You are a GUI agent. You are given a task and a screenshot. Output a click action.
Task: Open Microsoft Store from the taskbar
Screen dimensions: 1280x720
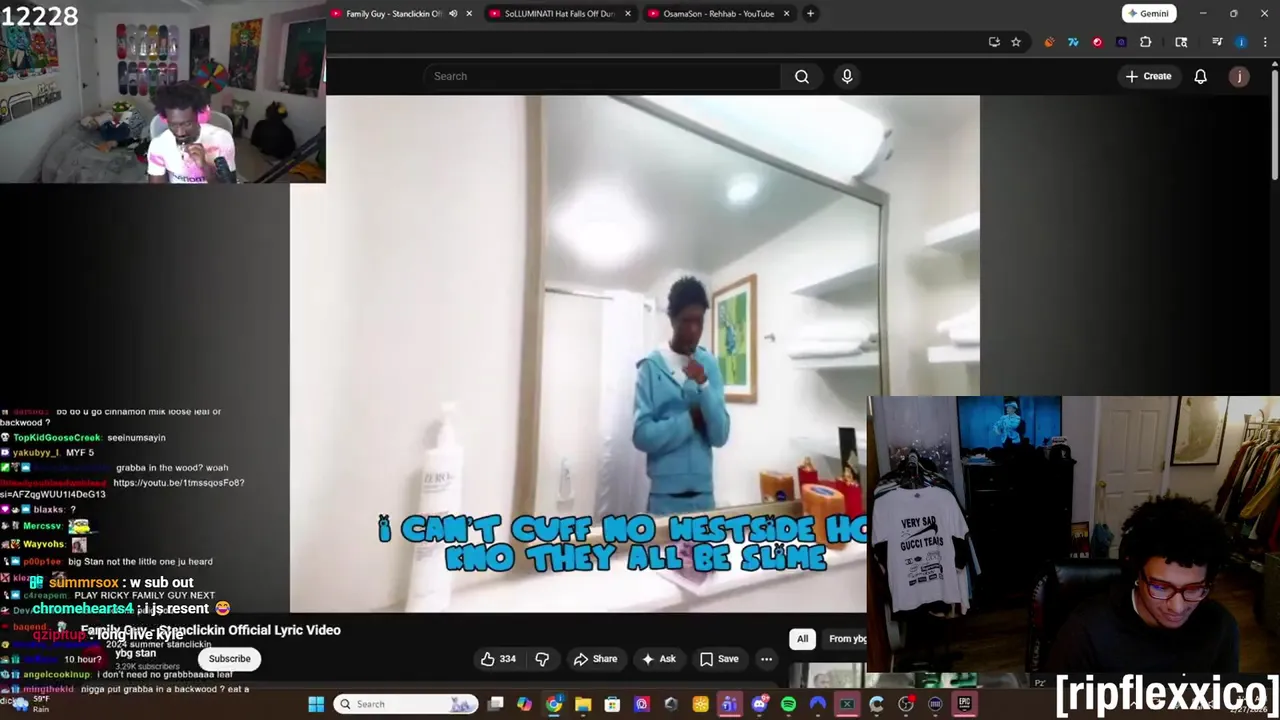612,704
